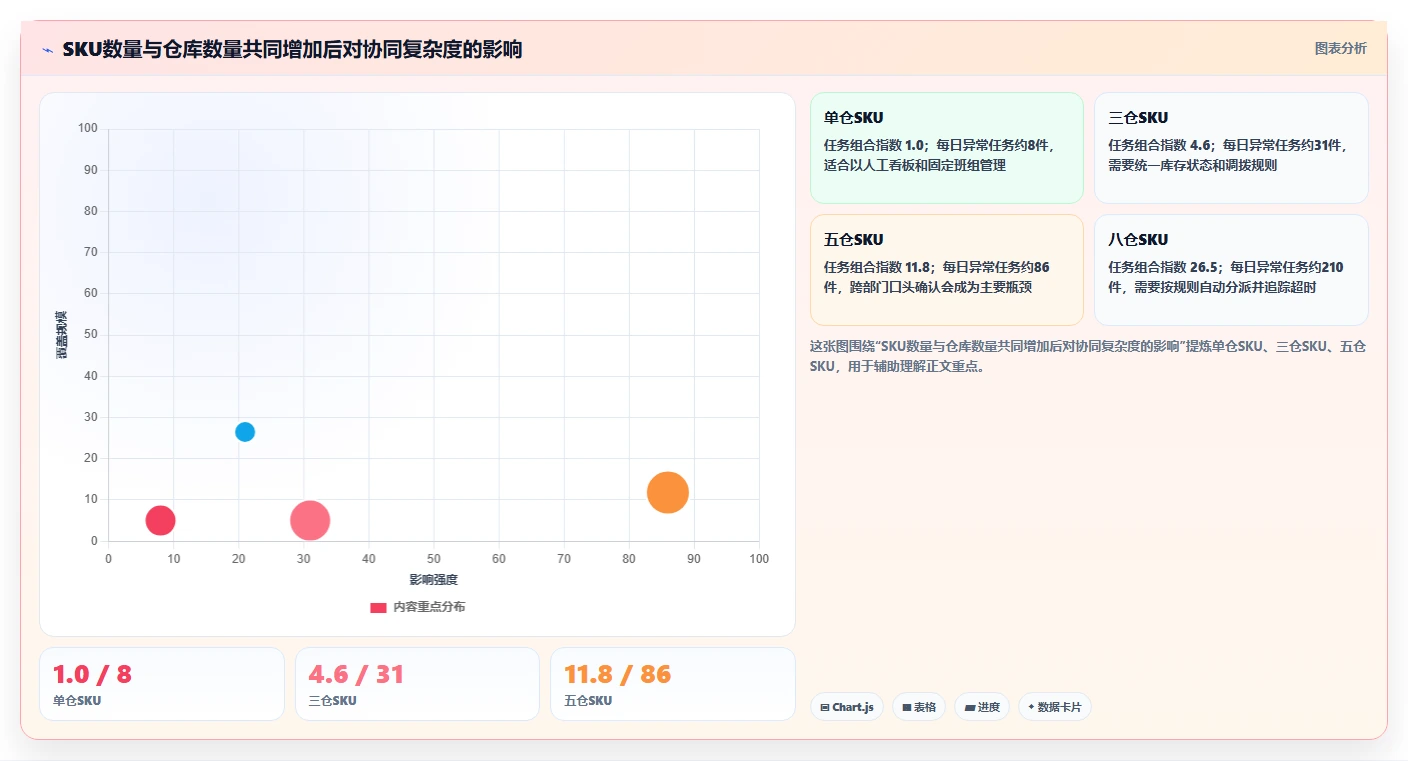This screenshot has height=761, width=1408.
Task: Click the 1.0 / 8 stat card
Action: pyautogui.click(x=162, y=684)
